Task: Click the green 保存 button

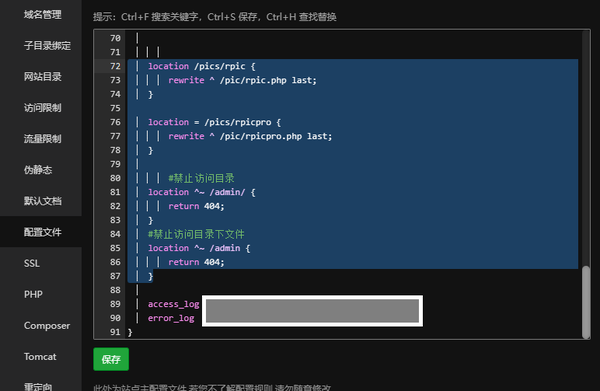Action: pos(111,359)
